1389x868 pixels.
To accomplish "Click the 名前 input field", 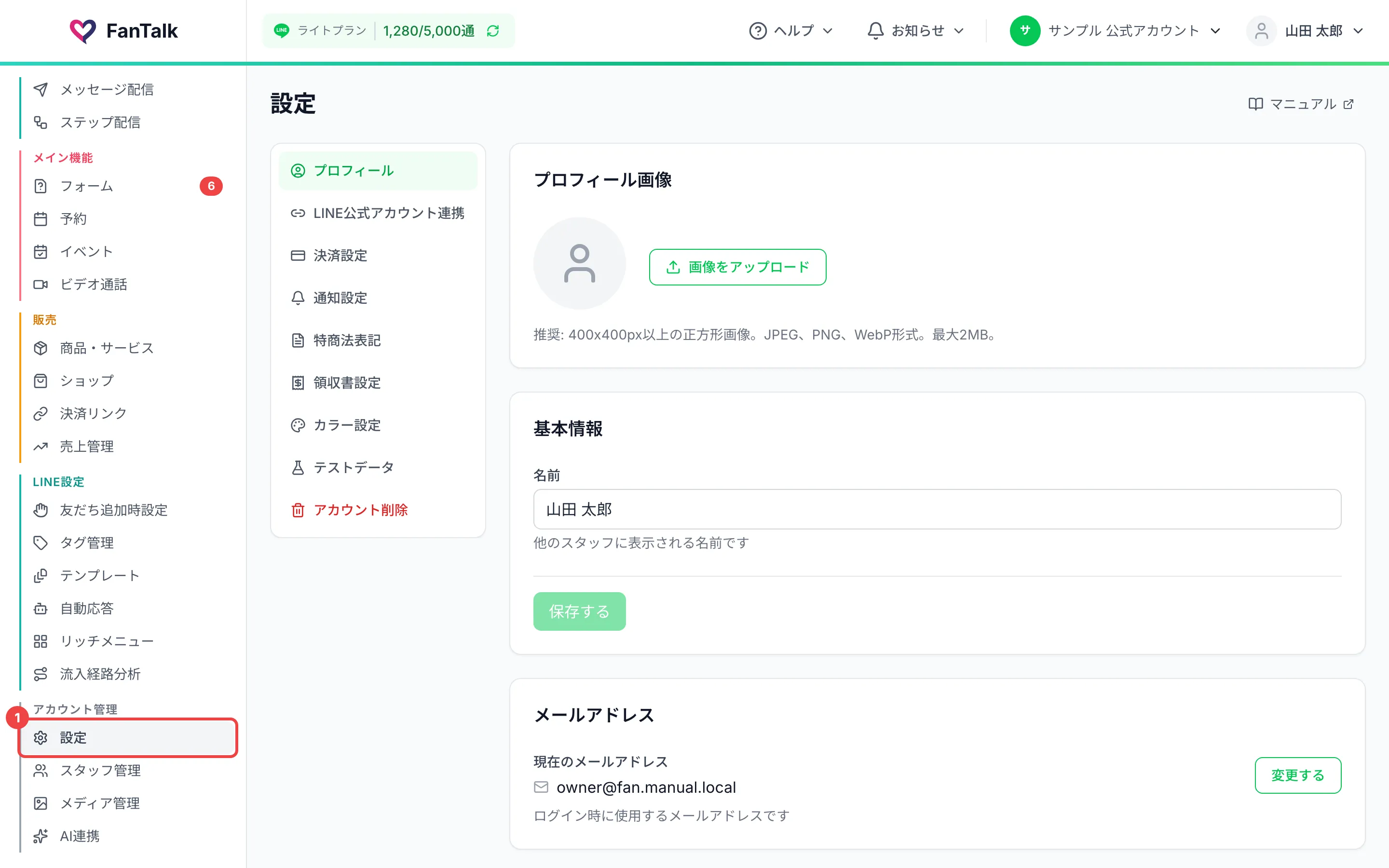I will pos(937,509).
